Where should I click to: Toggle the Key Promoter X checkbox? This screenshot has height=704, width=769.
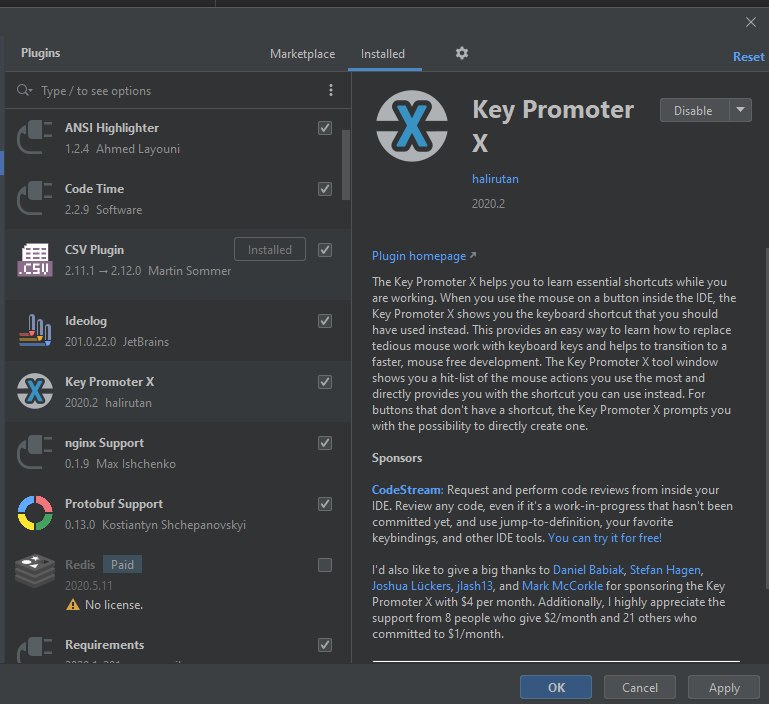pyautogui.click(x=325, y=382)
